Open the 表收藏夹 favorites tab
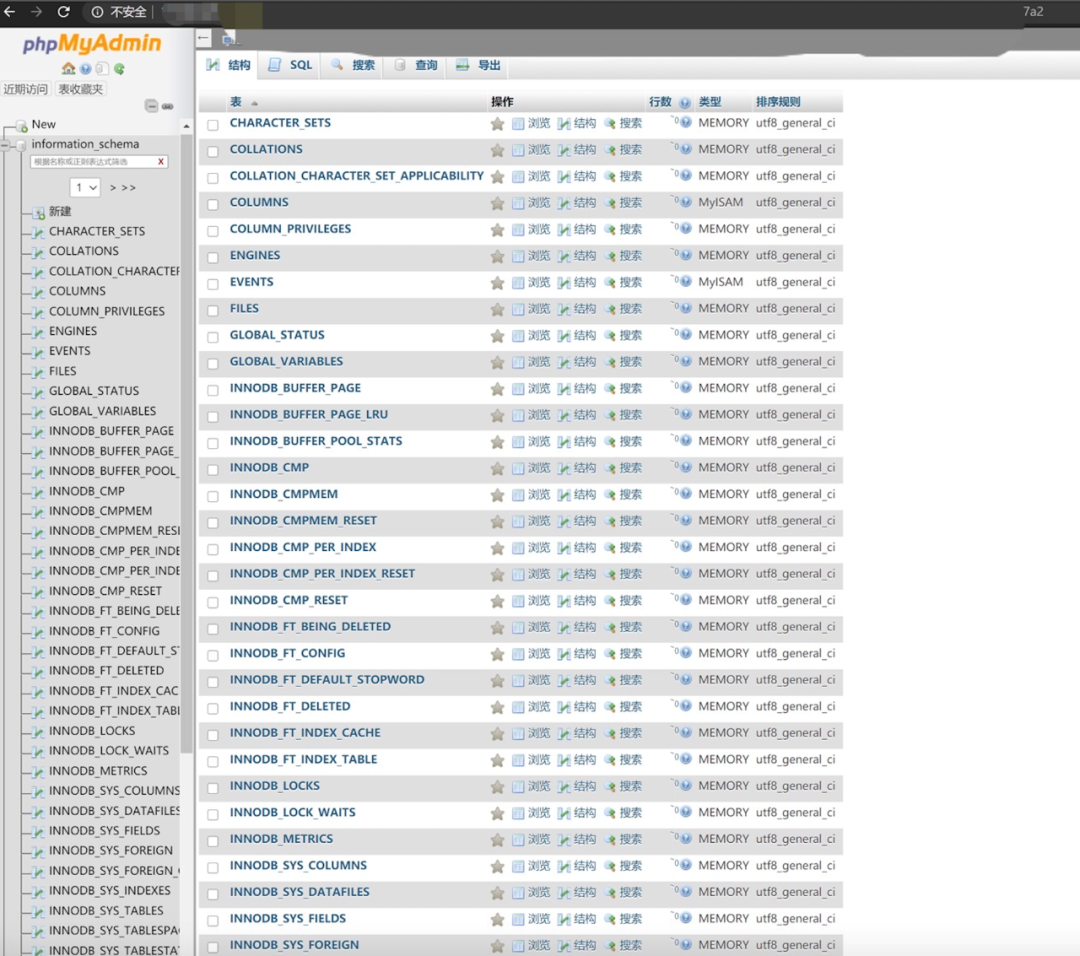This screenshot has width=1080, height=956. (x=81, y=89)
